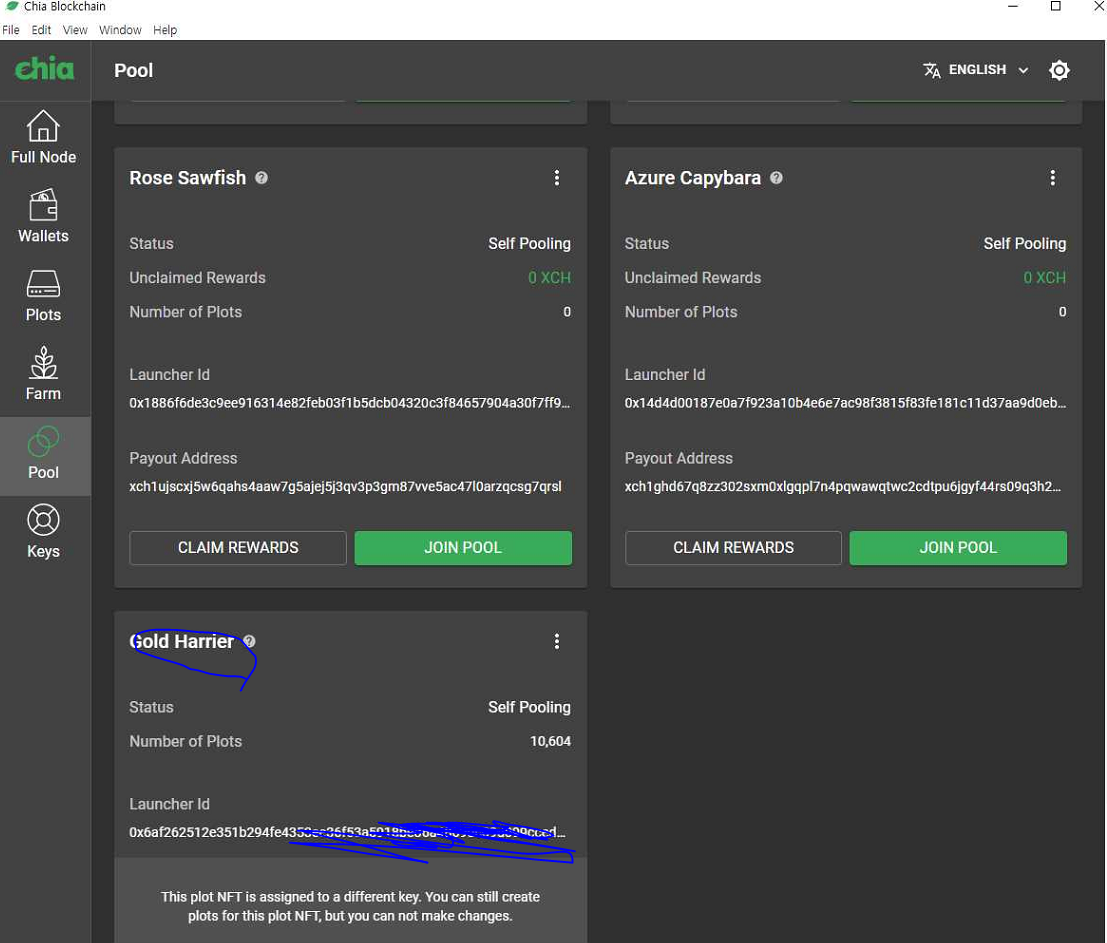Click the Gold Harrier Launcher Id value

pyautogui.click(x=347, y=832)
